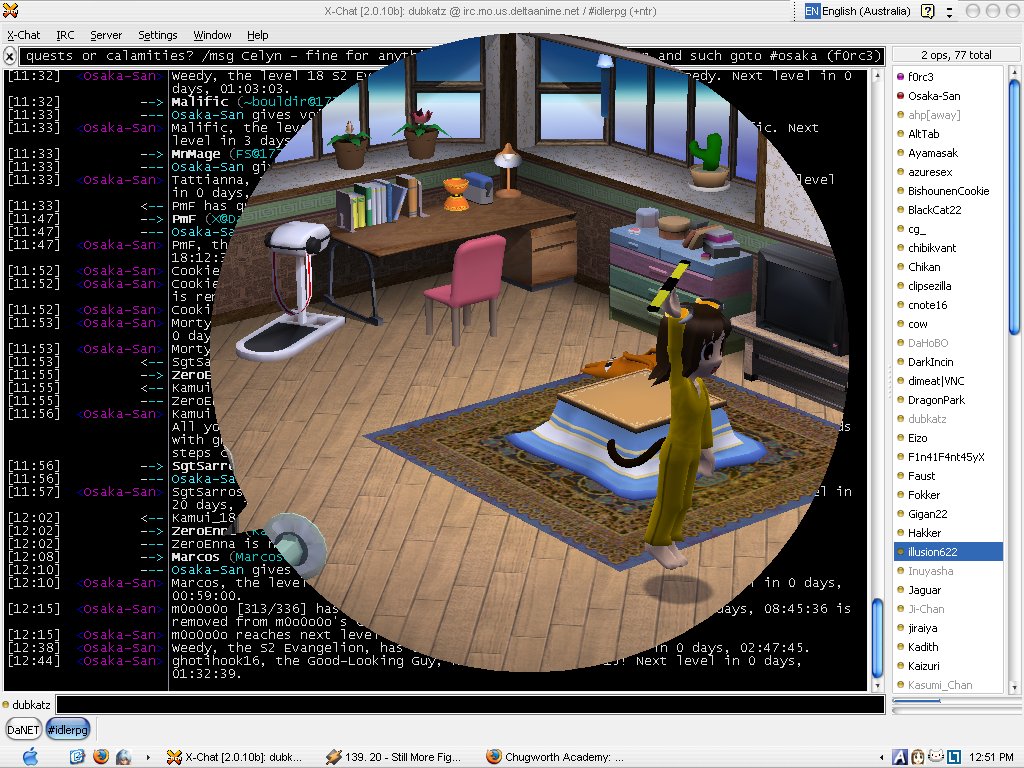Select user chibikvant in the list

click(948, 248)
